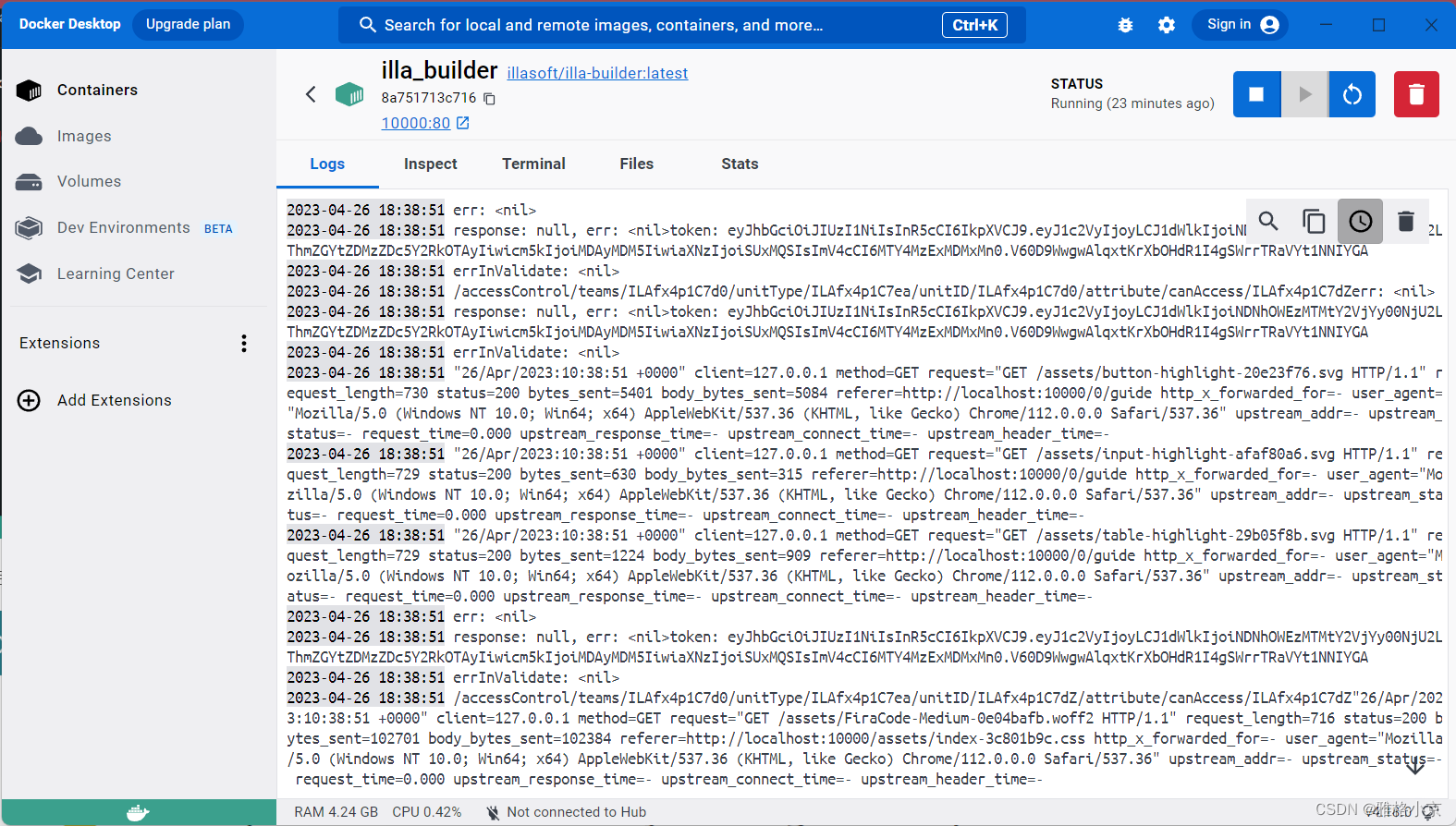Open troubleshoot bug icon
Viewport: 1456px width, 826px height.
(x=1125, y=25)
